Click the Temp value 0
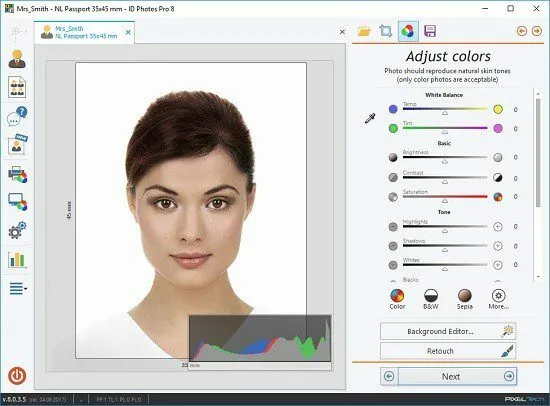This screenshot has height=406, width=550. pyautogui.click(x=515, y=109)
